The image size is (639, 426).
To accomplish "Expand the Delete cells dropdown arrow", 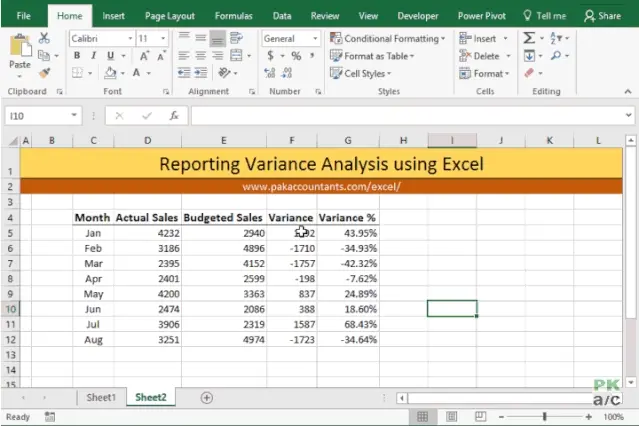I will coord(508,56).
